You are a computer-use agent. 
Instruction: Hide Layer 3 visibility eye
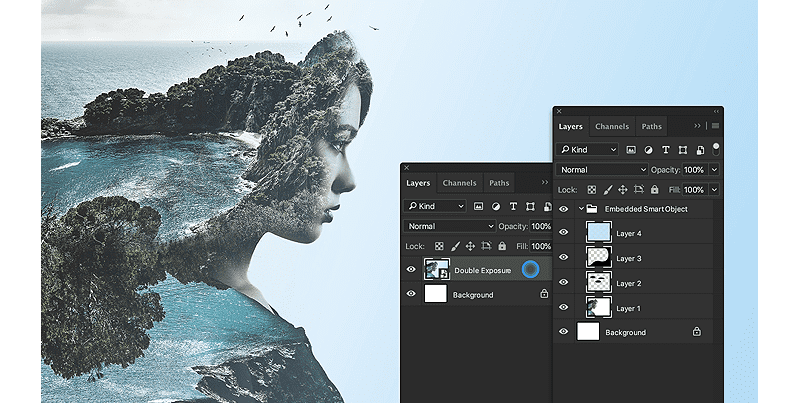(563, 257)
